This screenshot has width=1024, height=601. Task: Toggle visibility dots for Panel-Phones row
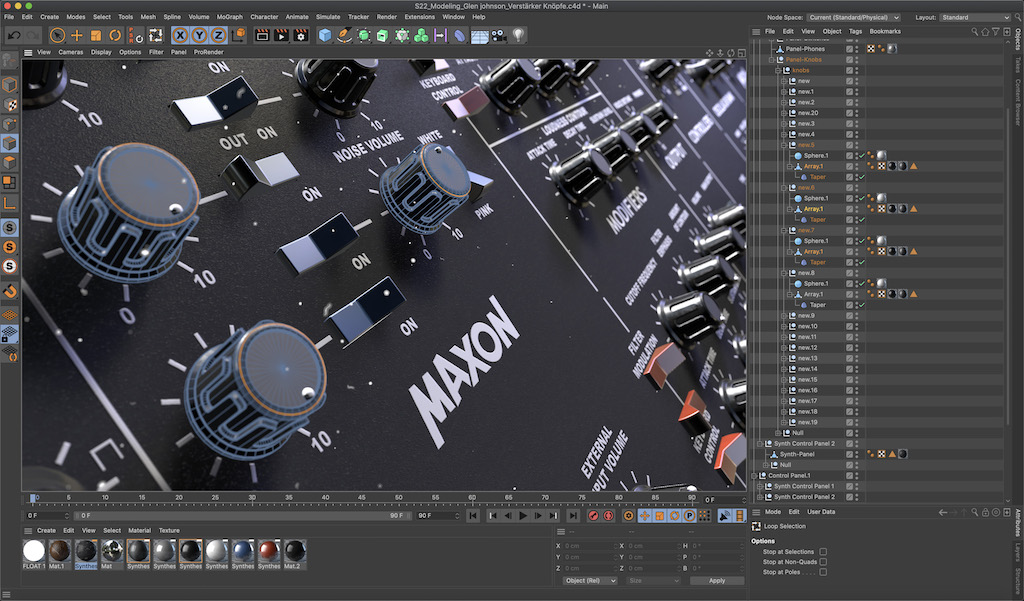857,49
